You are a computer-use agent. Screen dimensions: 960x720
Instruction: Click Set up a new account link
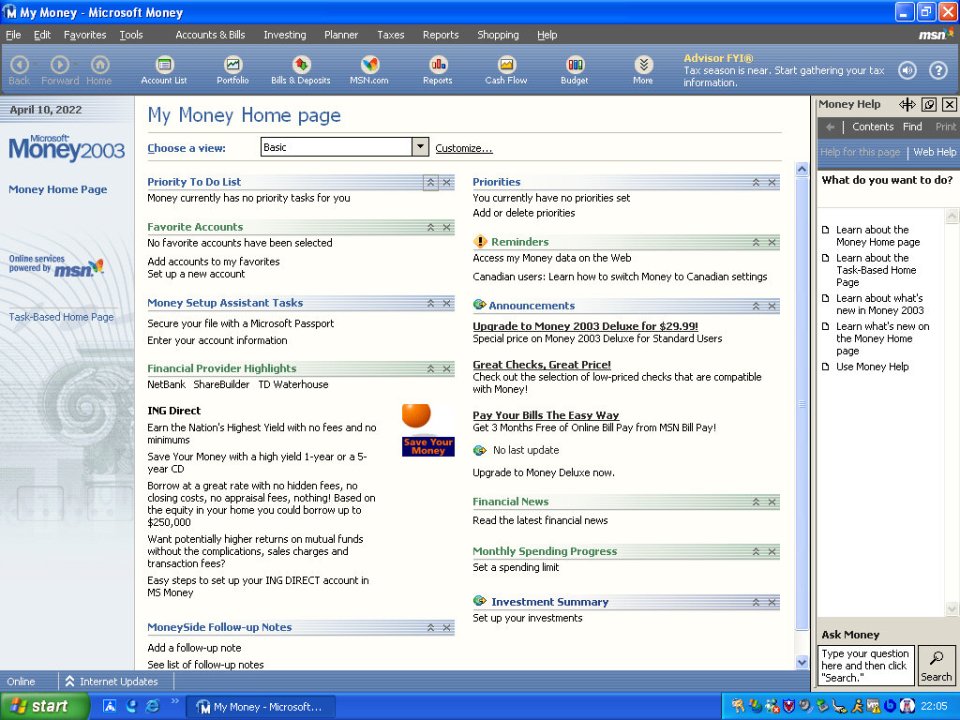click(196, 274)
